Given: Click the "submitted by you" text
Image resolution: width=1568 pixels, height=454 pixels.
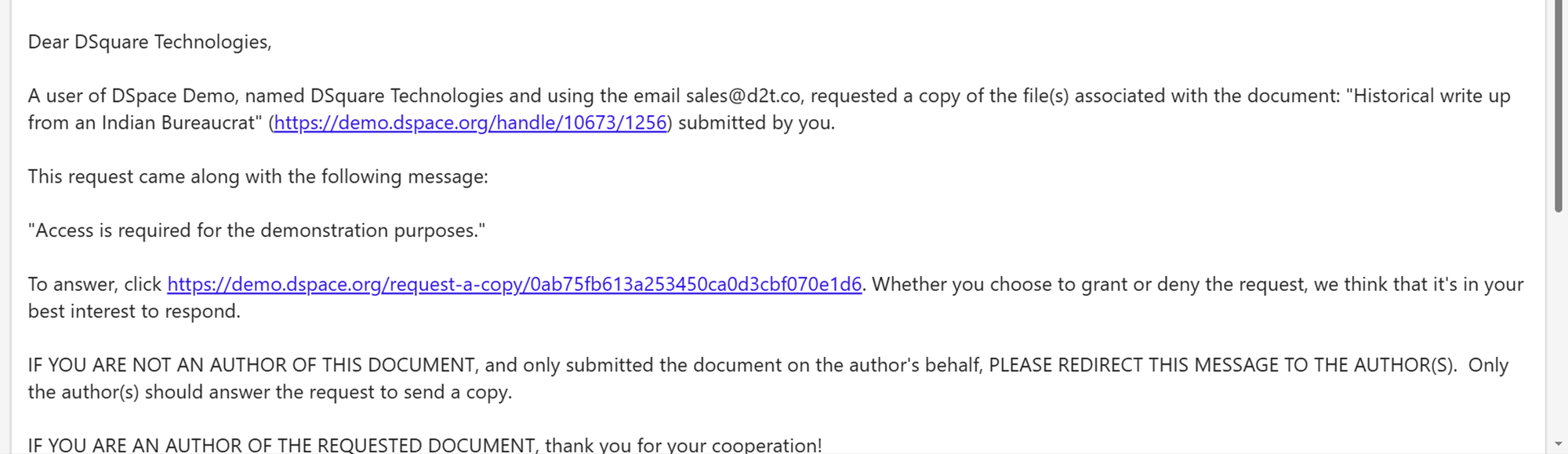Looking at the screenshot, I should [756, 123].
